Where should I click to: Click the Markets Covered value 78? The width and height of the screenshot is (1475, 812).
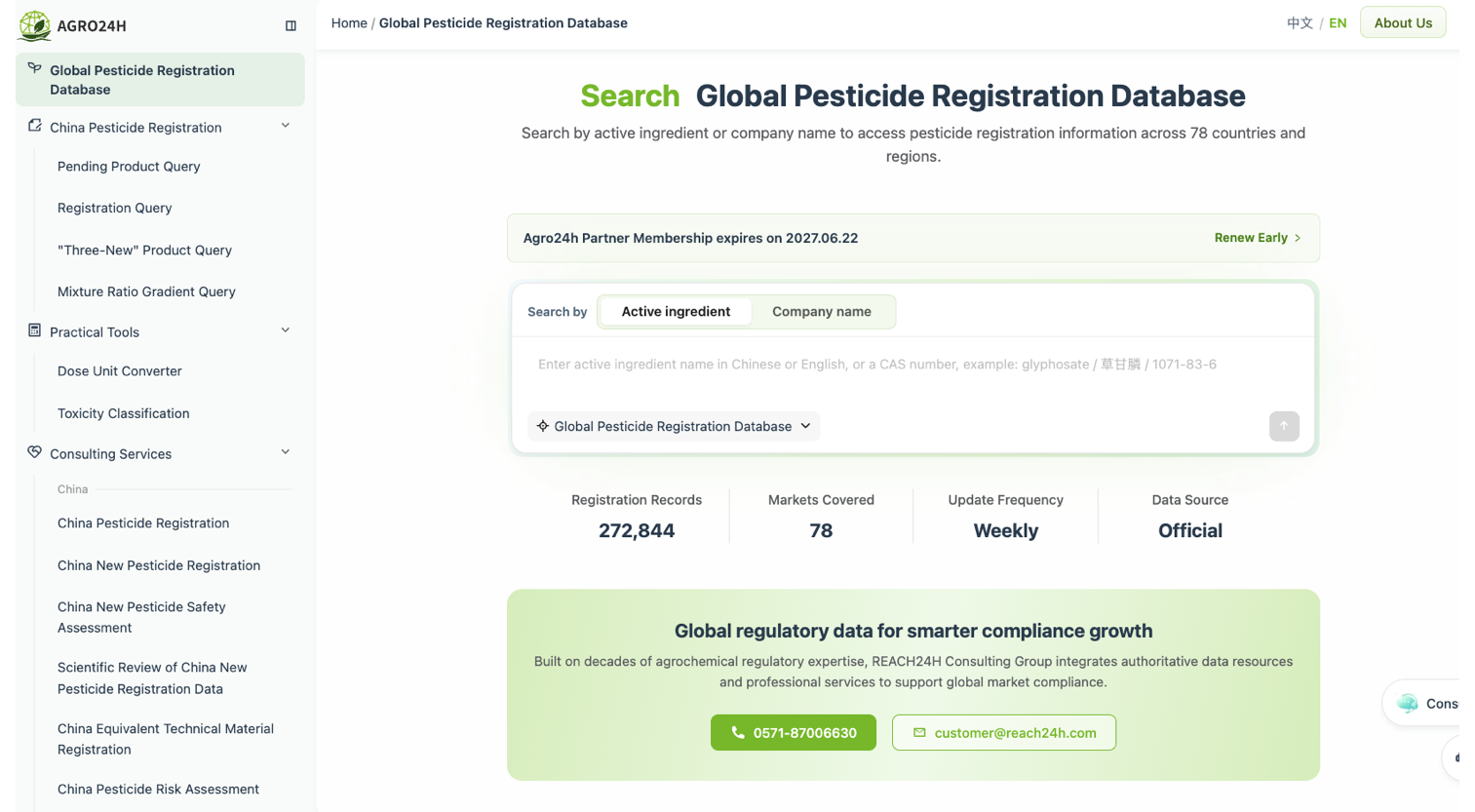tap(821, 531)
